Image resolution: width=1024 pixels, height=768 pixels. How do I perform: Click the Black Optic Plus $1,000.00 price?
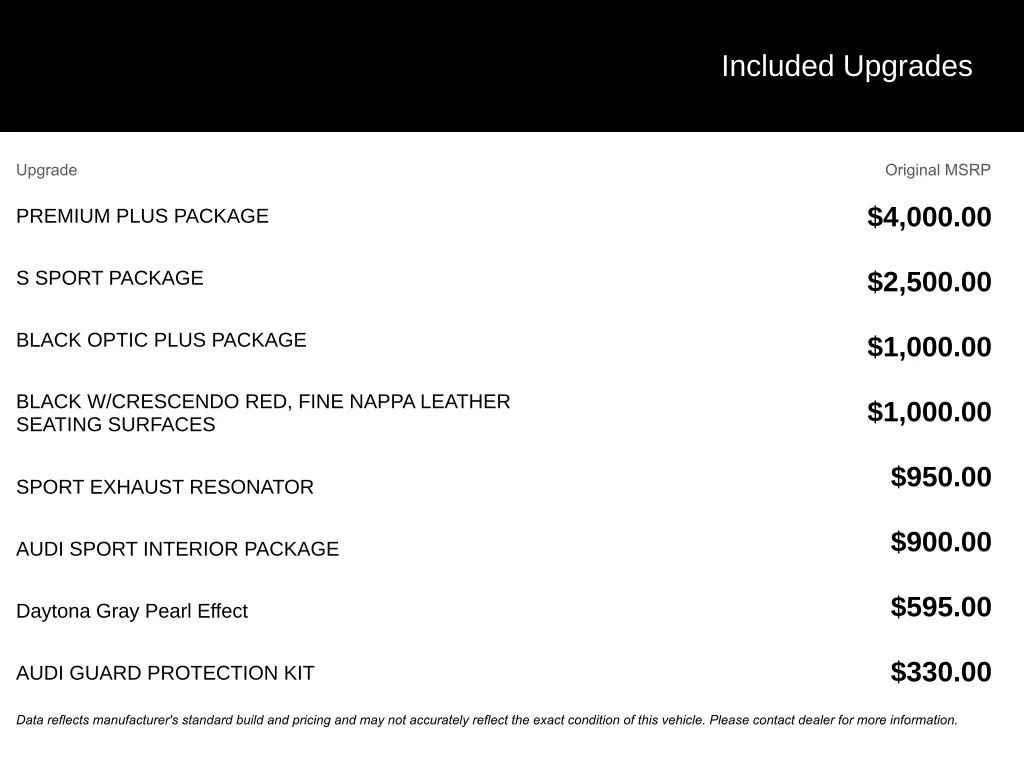point(929,347)
